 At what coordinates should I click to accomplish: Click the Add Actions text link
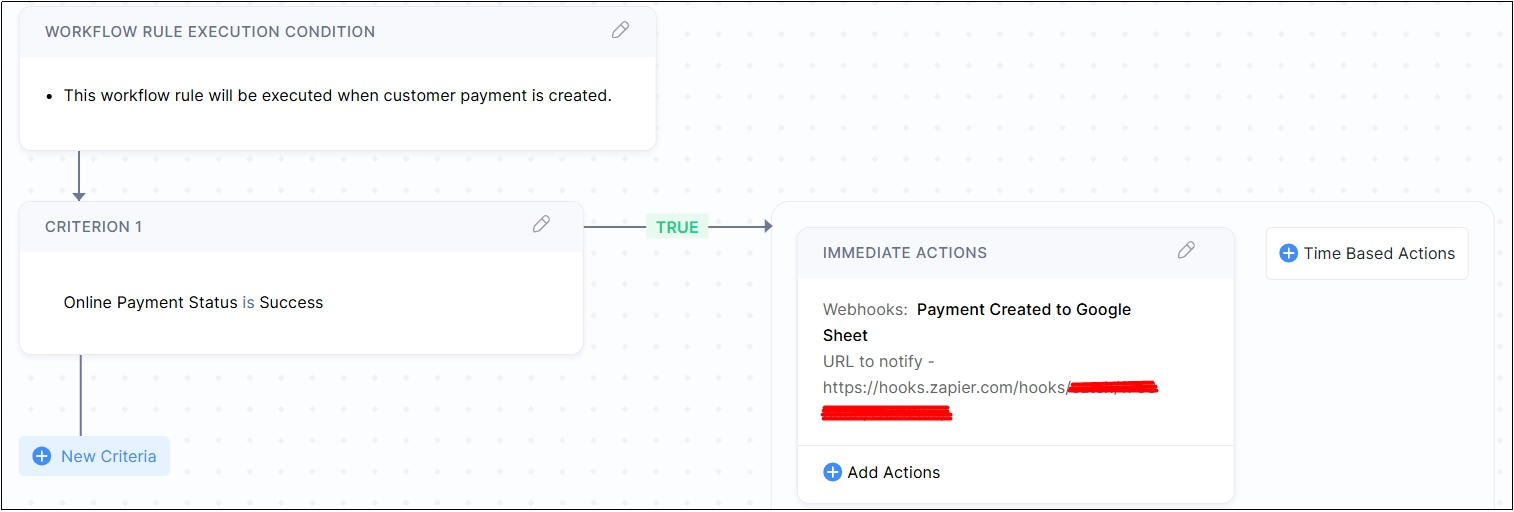(x=893, y=472)
